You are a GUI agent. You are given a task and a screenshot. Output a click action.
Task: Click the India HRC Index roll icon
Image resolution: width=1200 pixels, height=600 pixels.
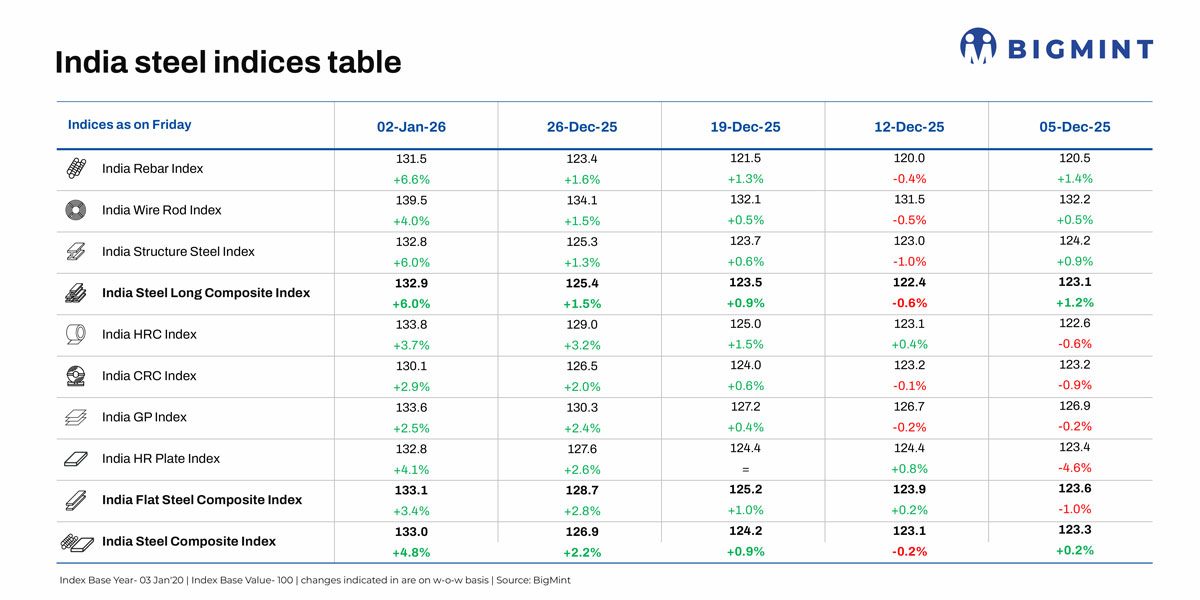pyautogui.click(x=75, y=334)
